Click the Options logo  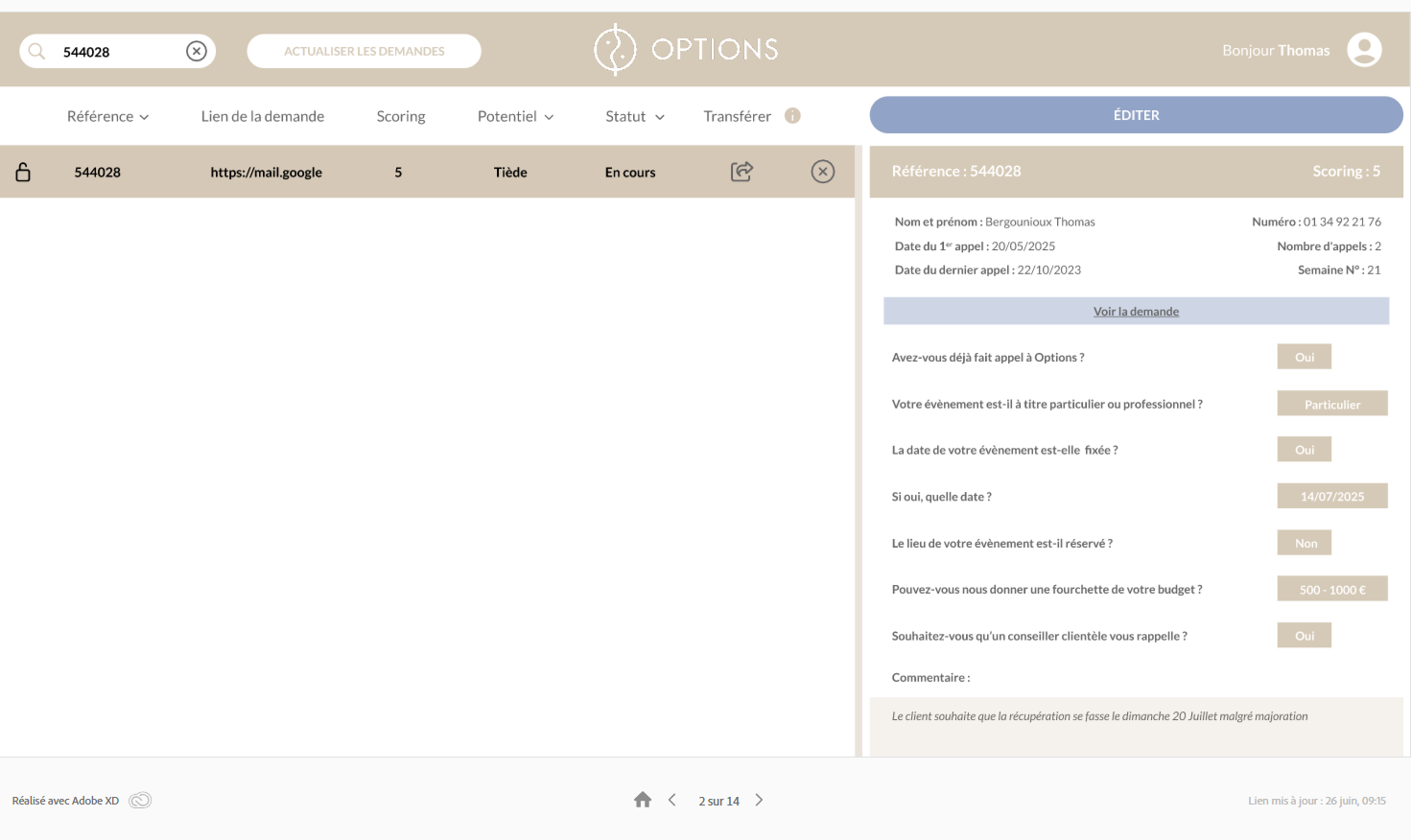(686, 50)
